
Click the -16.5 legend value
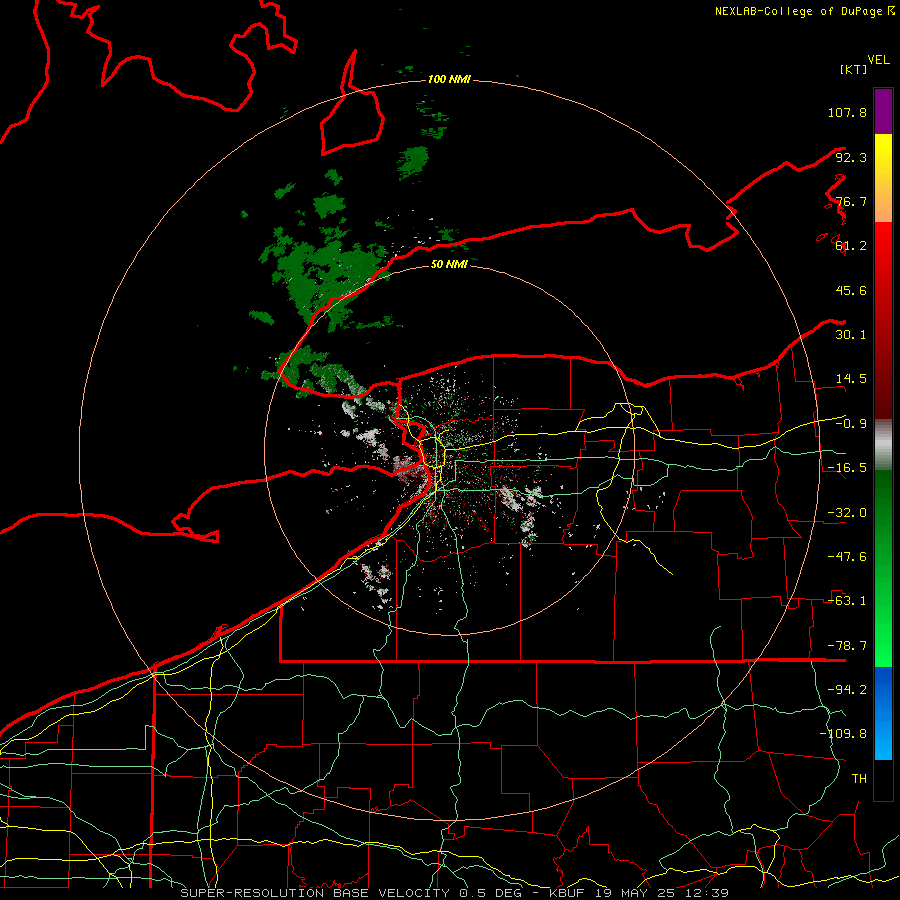click(847, 468)
